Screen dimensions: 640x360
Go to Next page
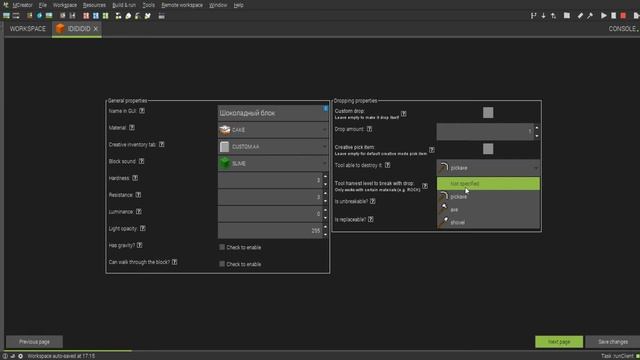(x=559, y=342)
